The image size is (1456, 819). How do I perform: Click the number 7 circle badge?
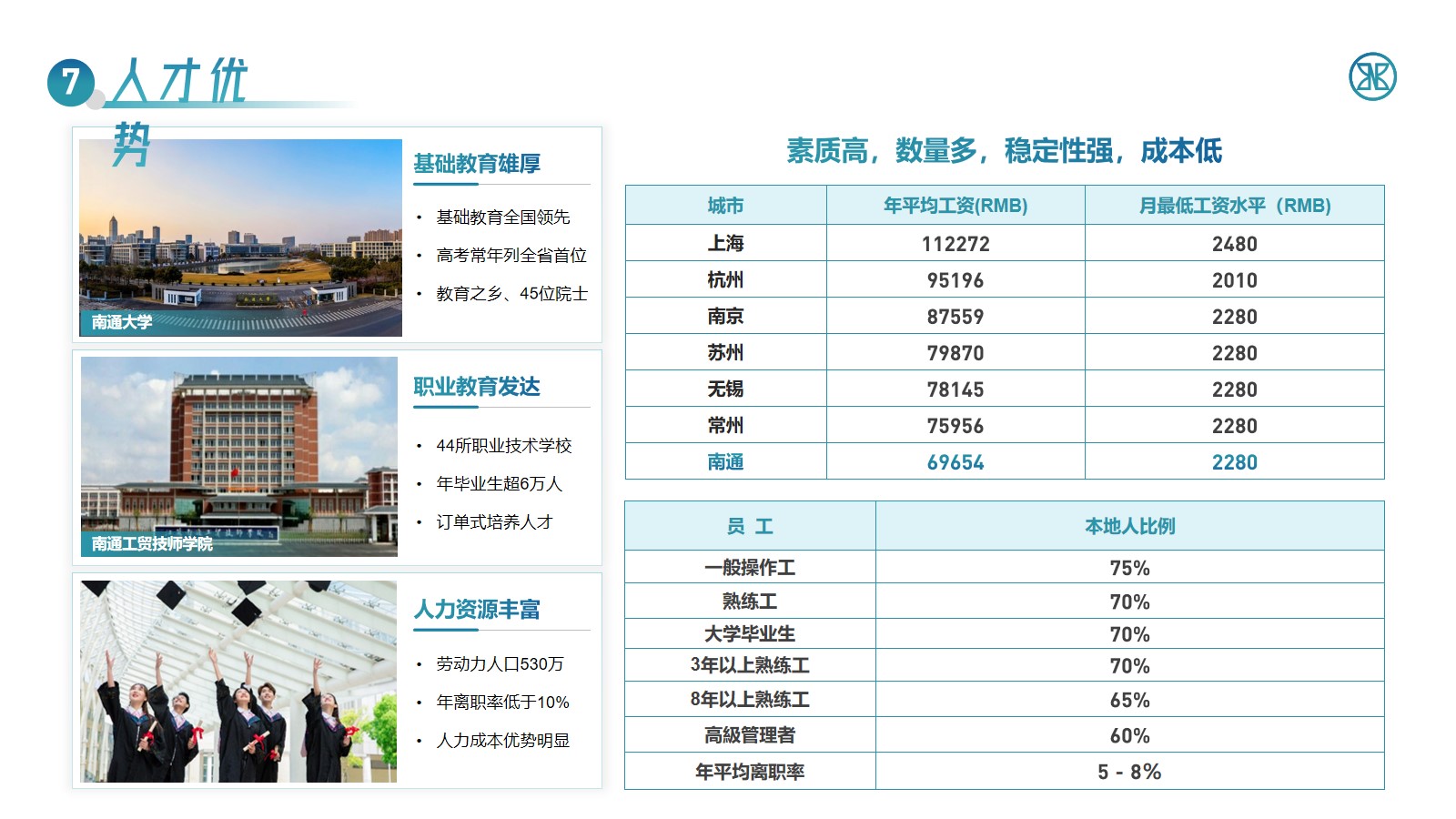(70, 82)
